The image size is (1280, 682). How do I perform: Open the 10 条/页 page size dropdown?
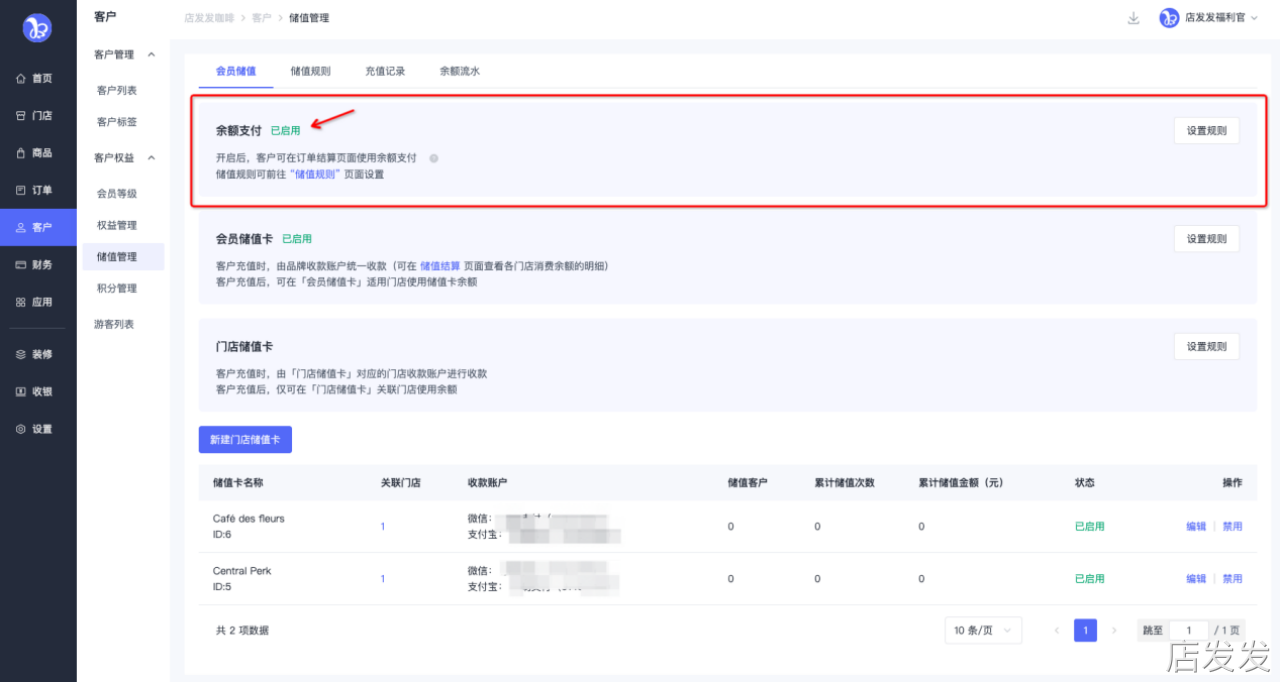coord(983,630)
